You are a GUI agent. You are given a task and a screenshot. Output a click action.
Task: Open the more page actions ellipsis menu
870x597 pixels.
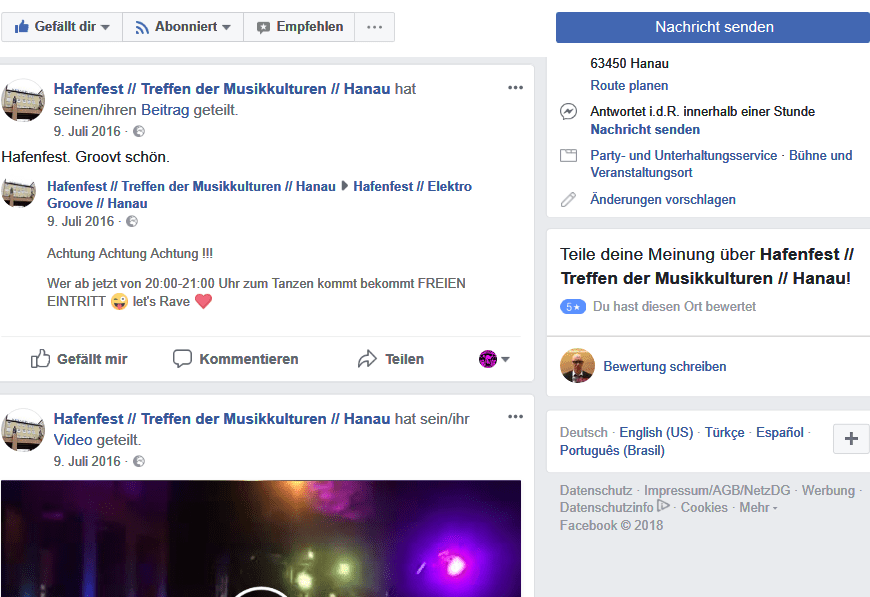pos(374,27)
